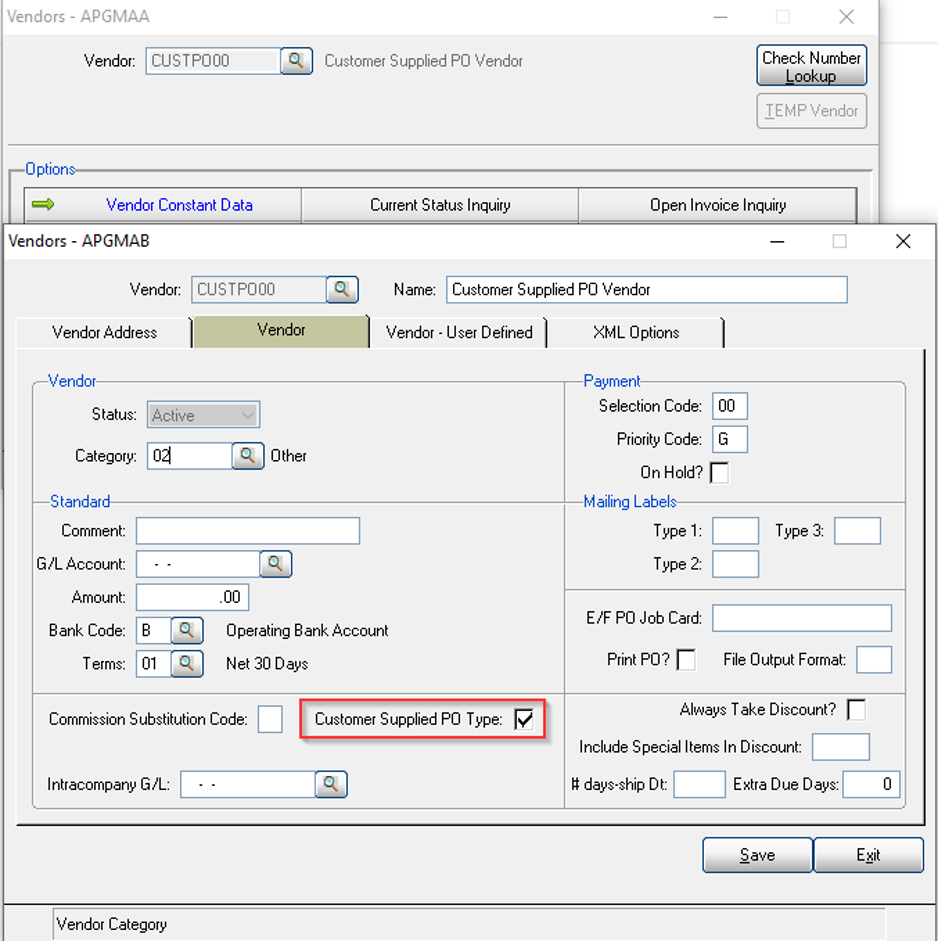The image size is (938, 941).
Task: Click the Extra Due Days field
Action: tap(871, 785)
